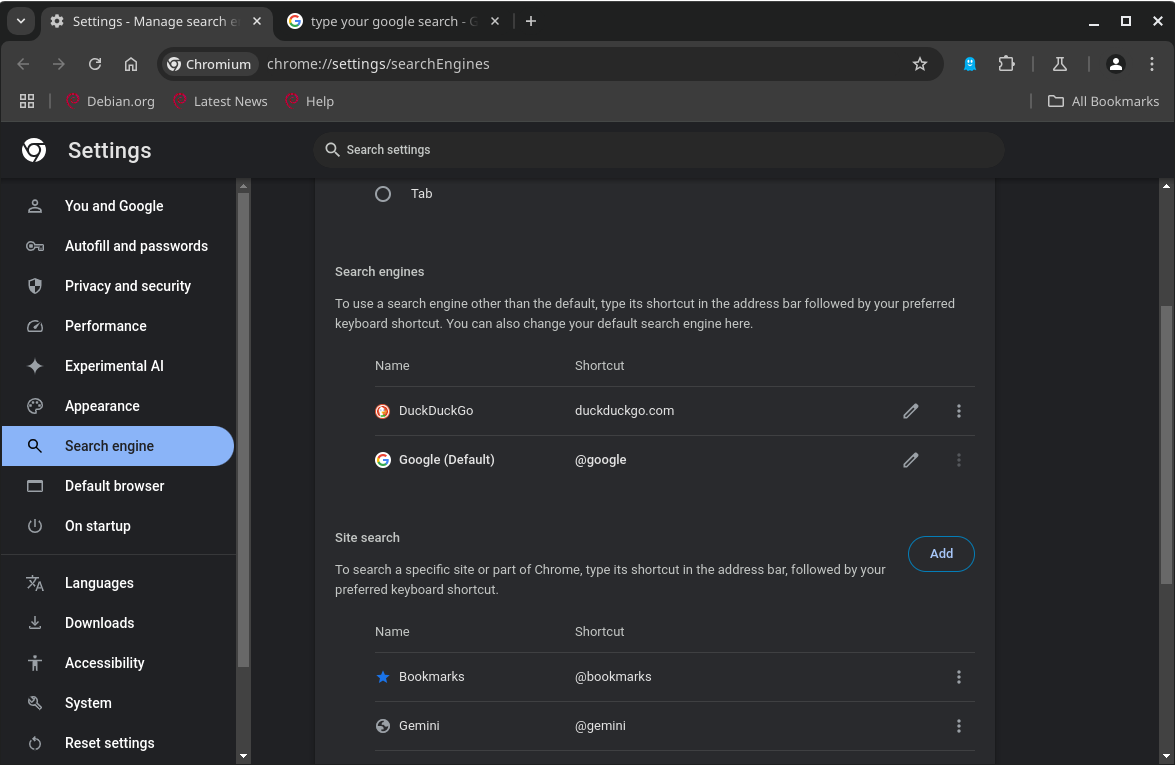This screenshot has width=1175, height=765.
Task: Click the DuckDuckGo engine name
Action: click(x=436, y=411)
